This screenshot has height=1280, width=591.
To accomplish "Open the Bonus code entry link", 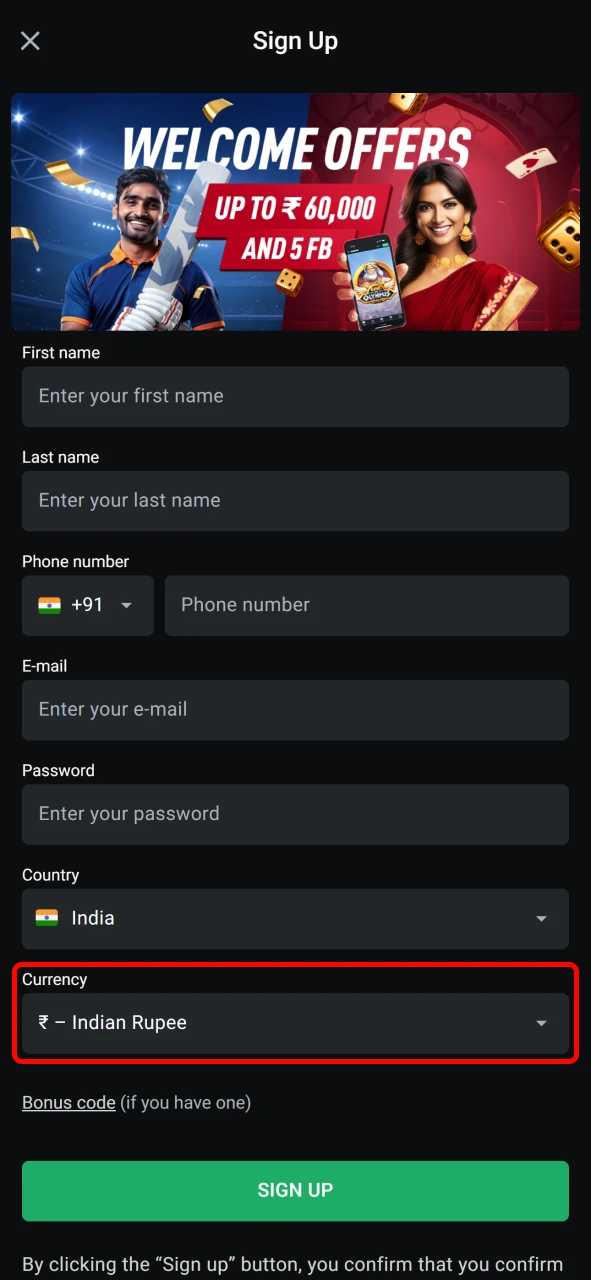I will tap(68, 1102).
